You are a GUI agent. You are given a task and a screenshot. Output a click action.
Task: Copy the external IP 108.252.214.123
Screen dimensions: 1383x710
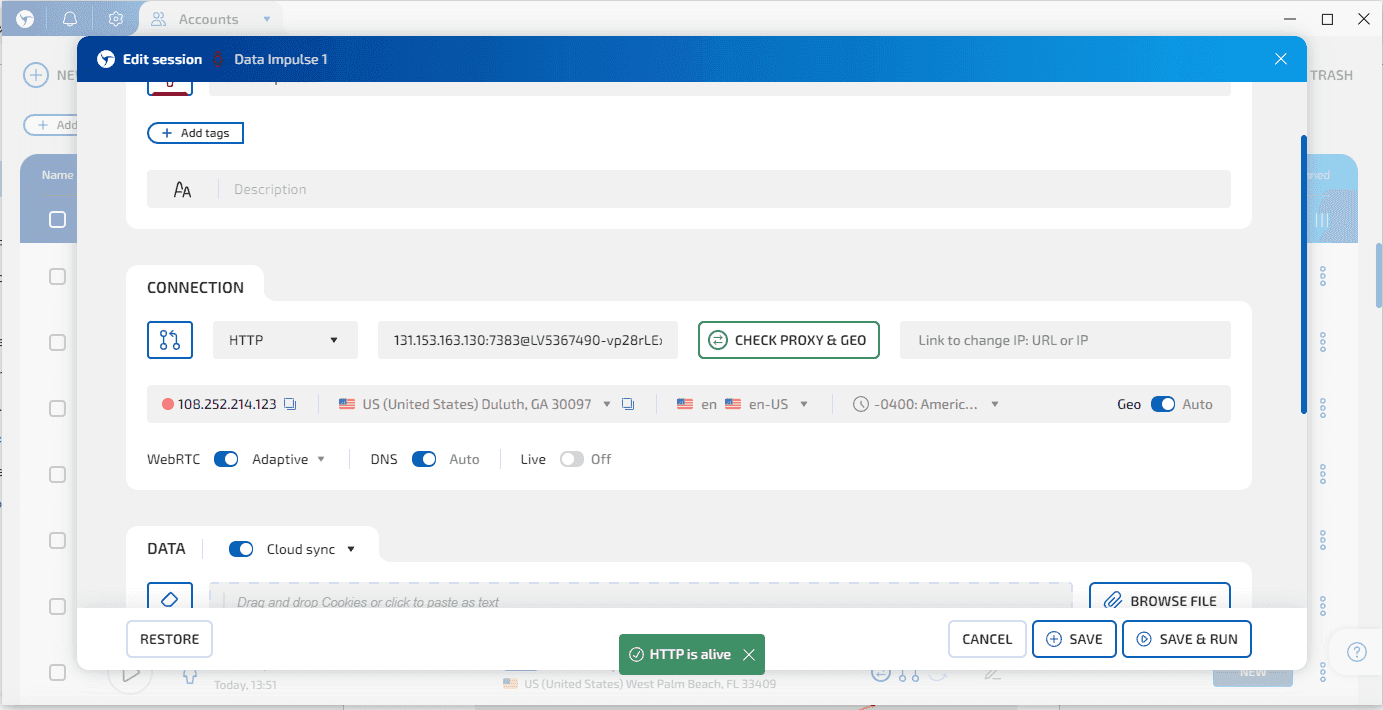pyautogui.click(x=290, y=402)
